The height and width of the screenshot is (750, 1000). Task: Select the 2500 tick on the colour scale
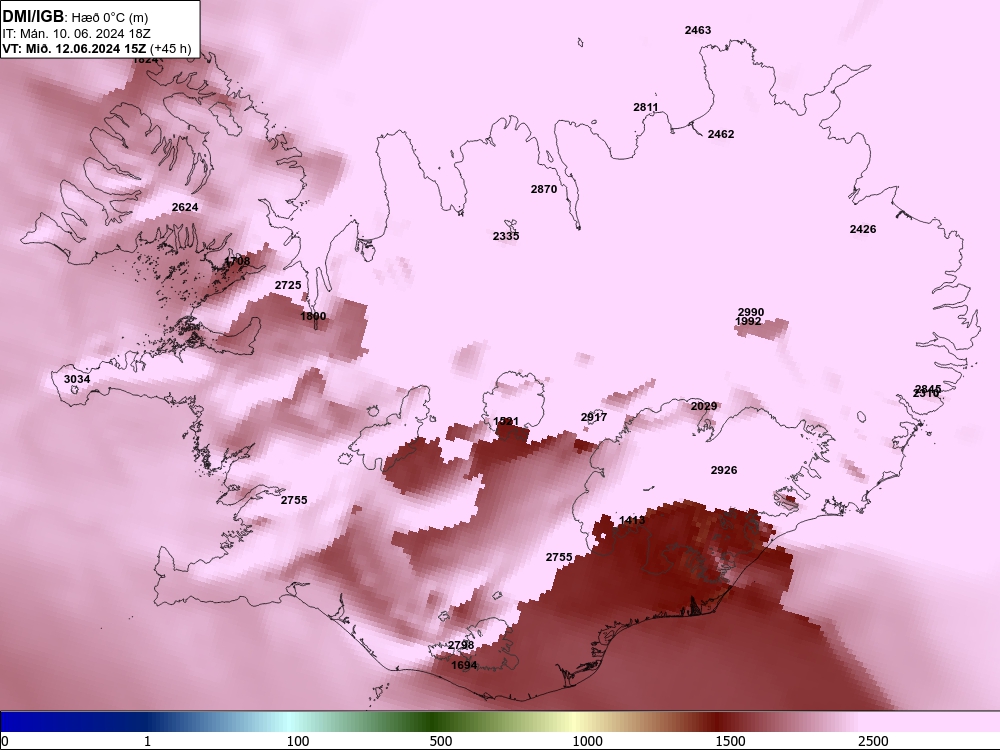(873, 741)
